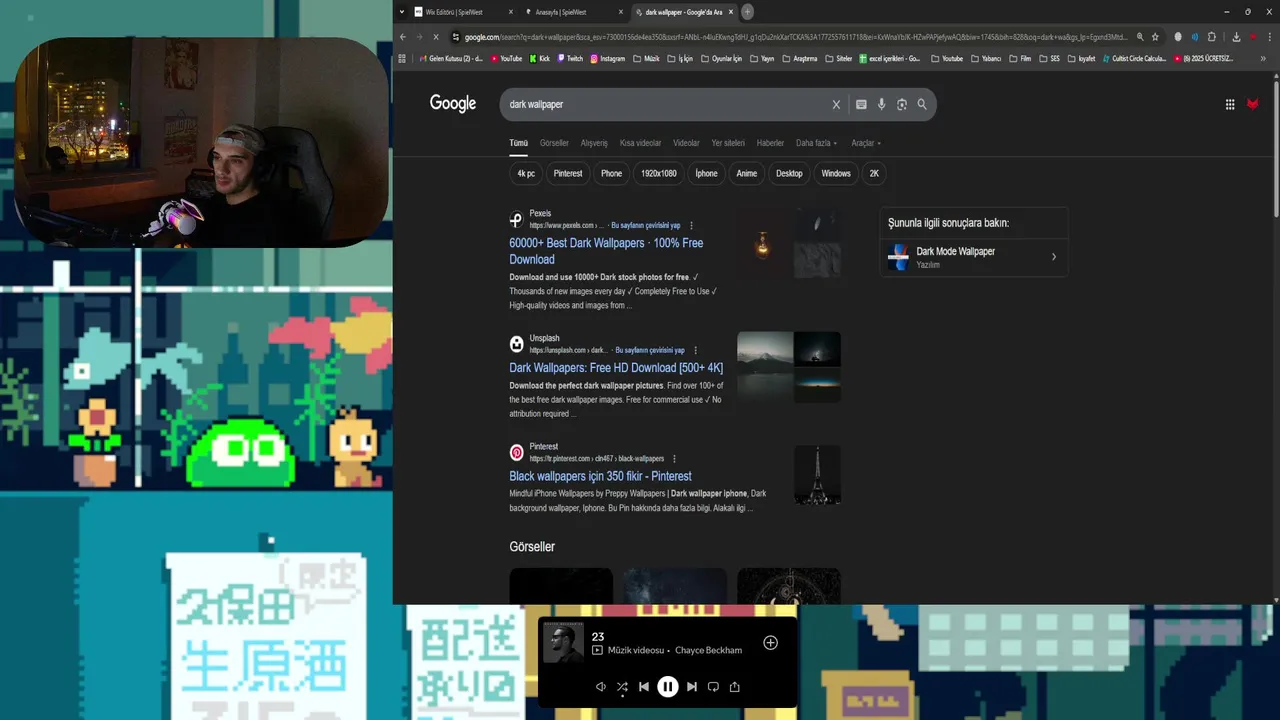
Task: Open the bookmarks apps grid icon
Action: click(x=403, y=59)
